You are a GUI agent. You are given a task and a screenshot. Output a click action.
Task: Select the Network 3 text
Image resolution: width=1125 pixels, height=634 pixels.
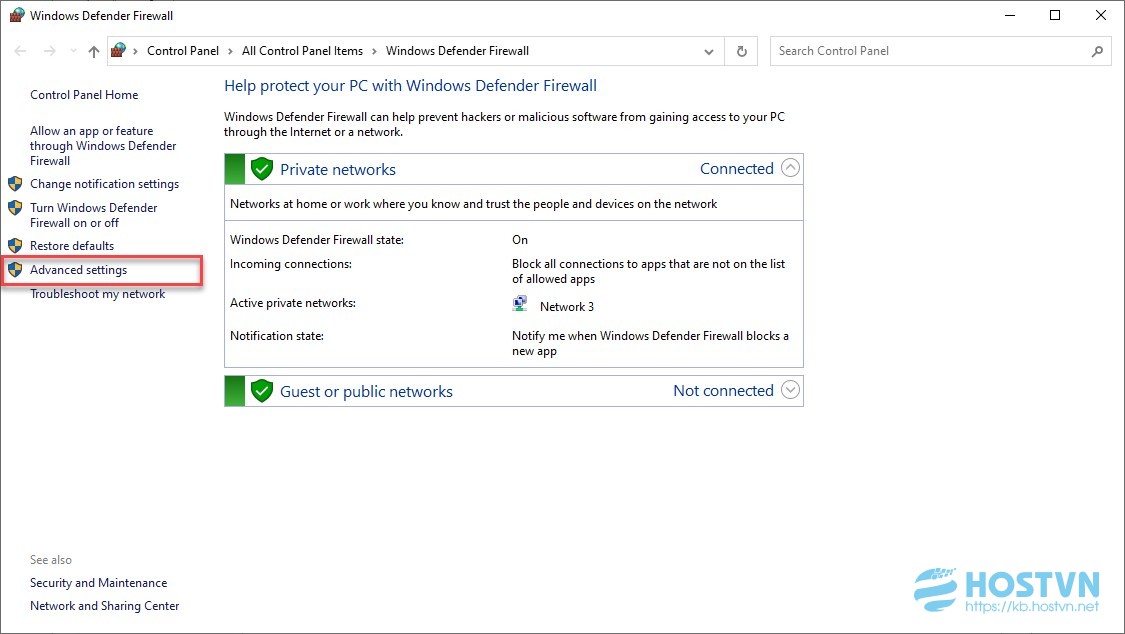tap(567, 307)
